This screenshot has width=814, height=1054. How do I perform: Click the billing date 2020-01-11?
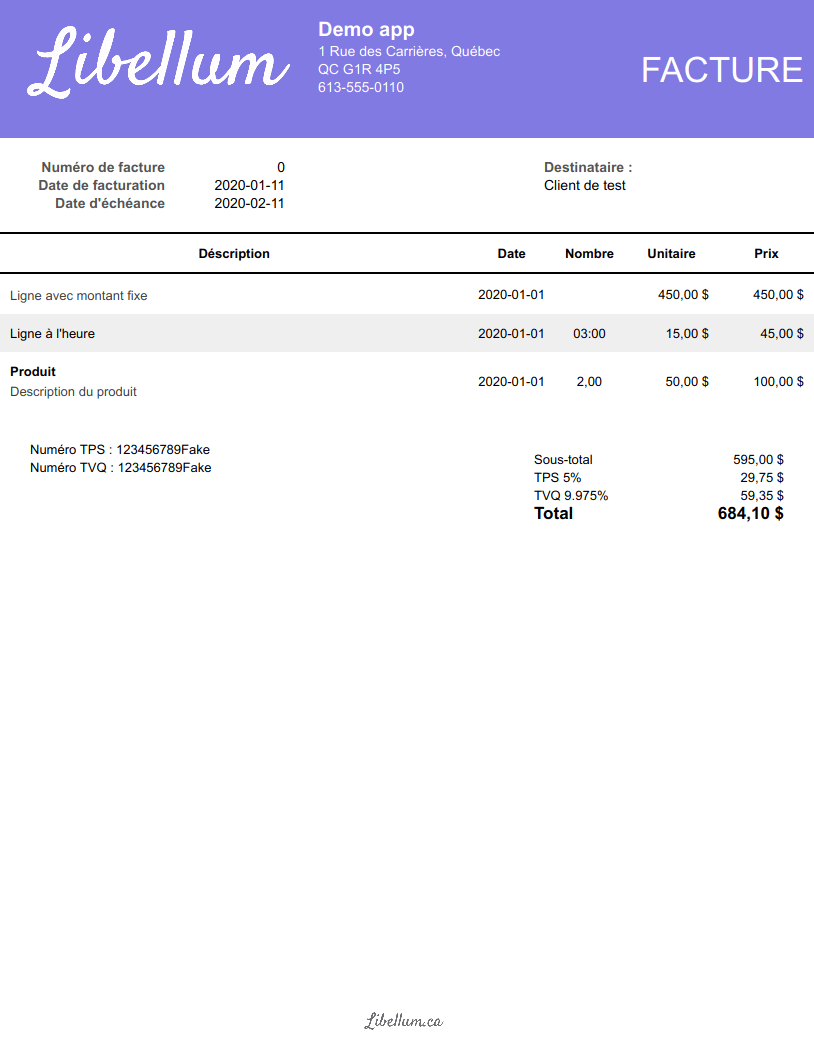249,185
